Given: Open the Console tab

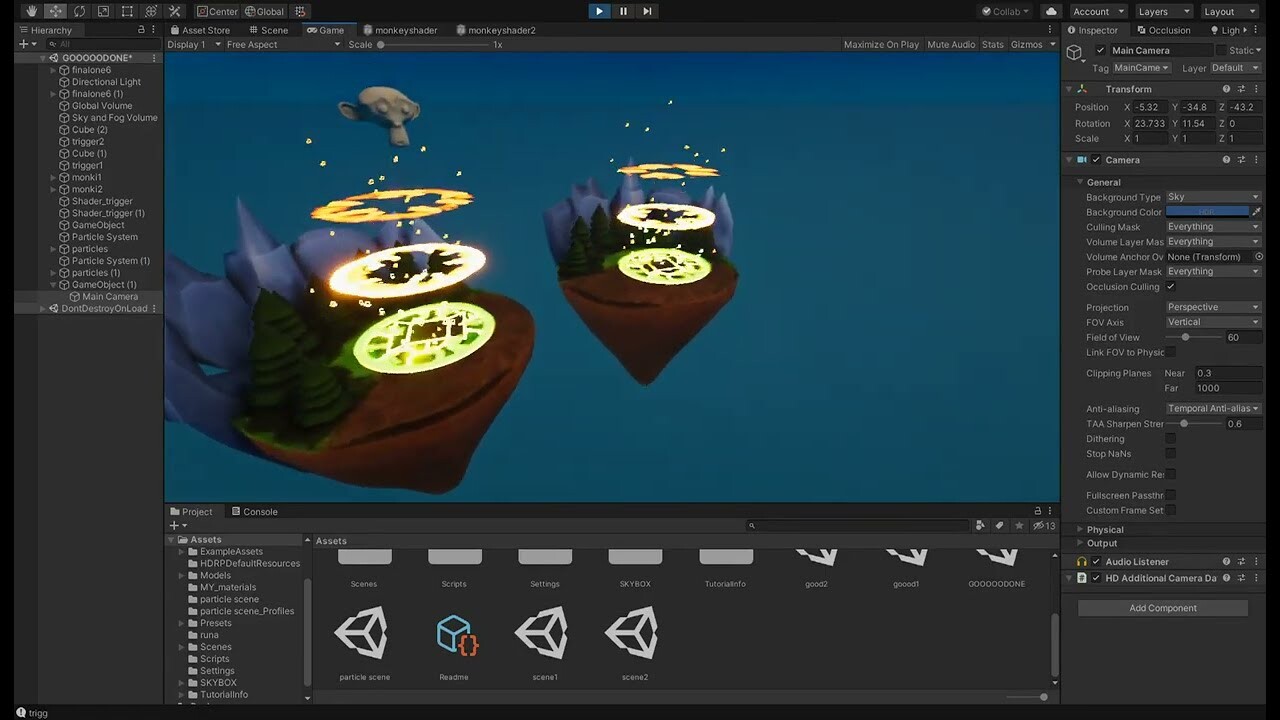Looking at the screenshot, I should click(x=260, y=511).
